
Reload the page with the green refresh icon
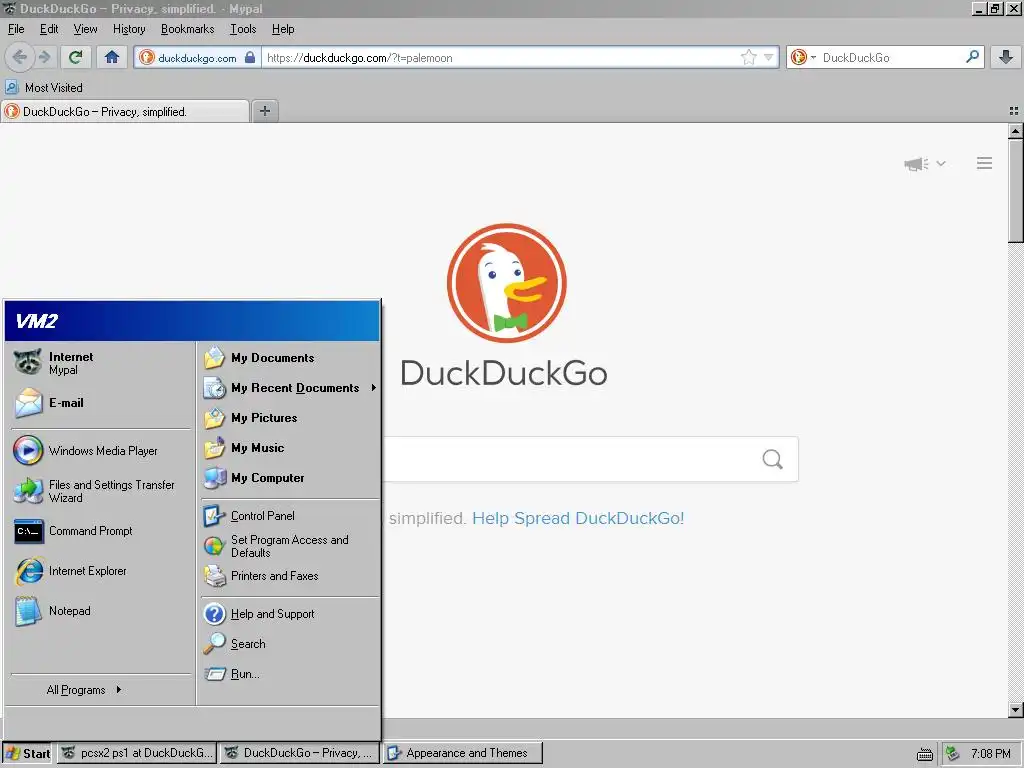(x=76, y=57)
